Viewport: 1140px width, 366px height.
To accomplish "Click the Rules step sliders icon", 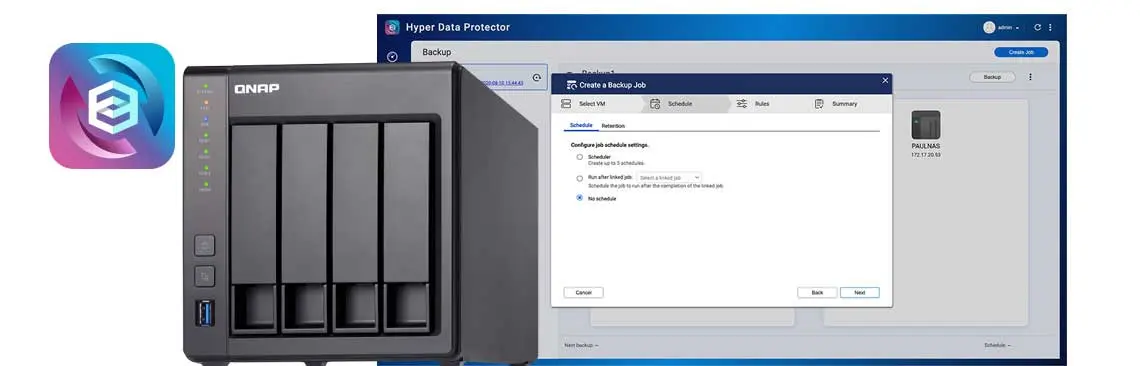I will [742, 104].
